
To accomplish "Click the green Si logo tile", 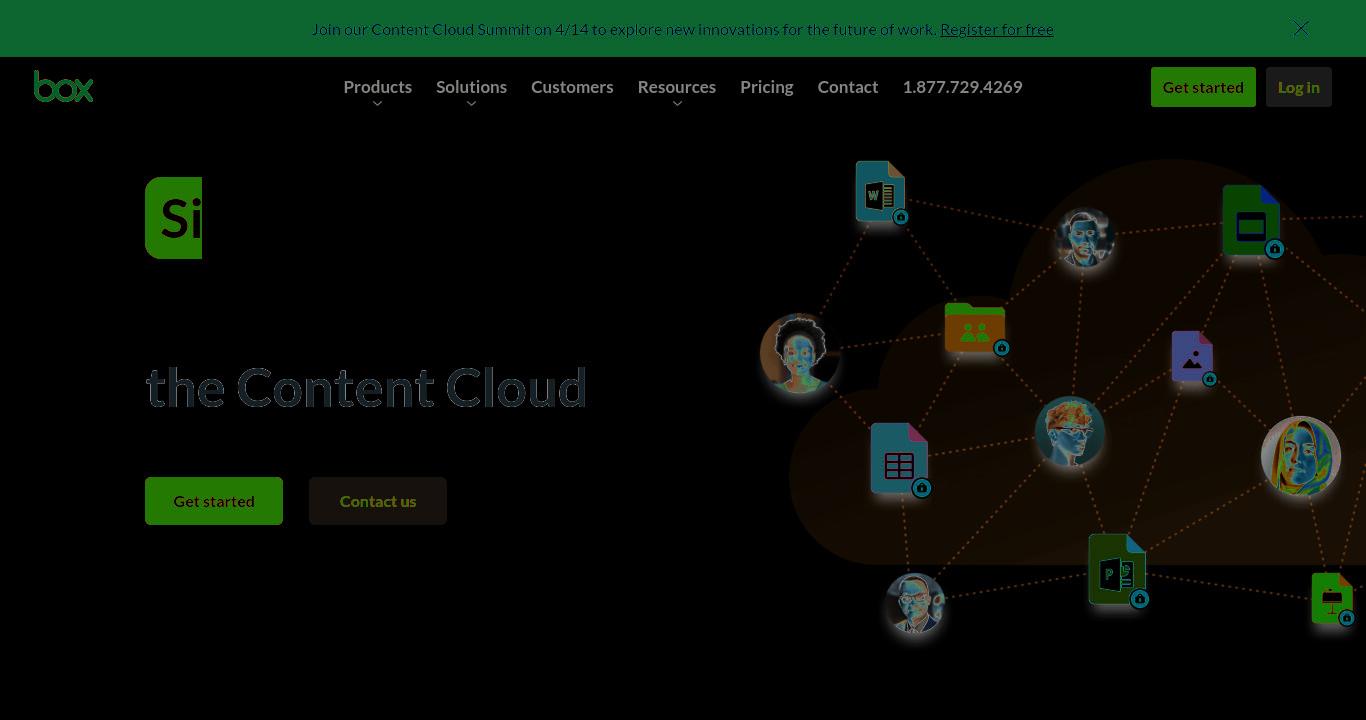I will point(174,218).
